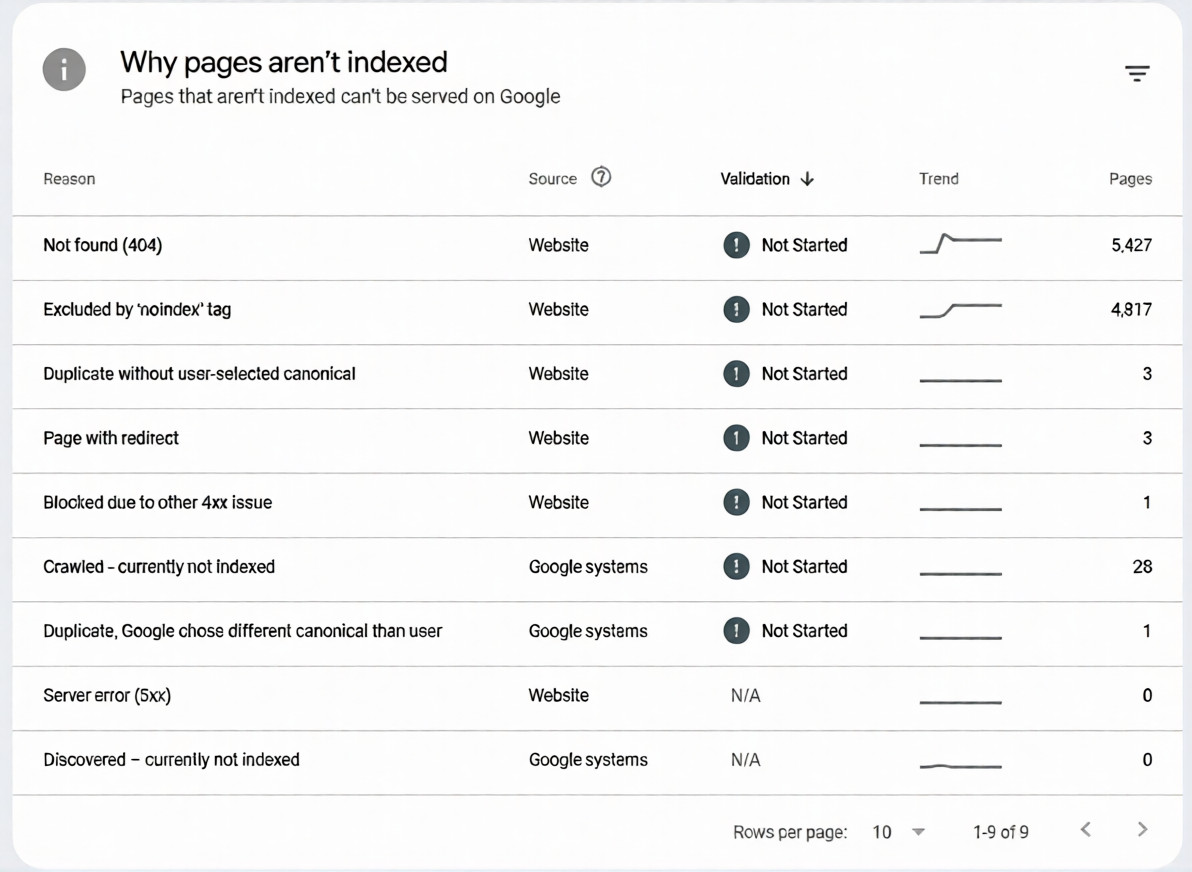Open the filter options icon
1192x872 pixels.
[x=1137, y=73]
